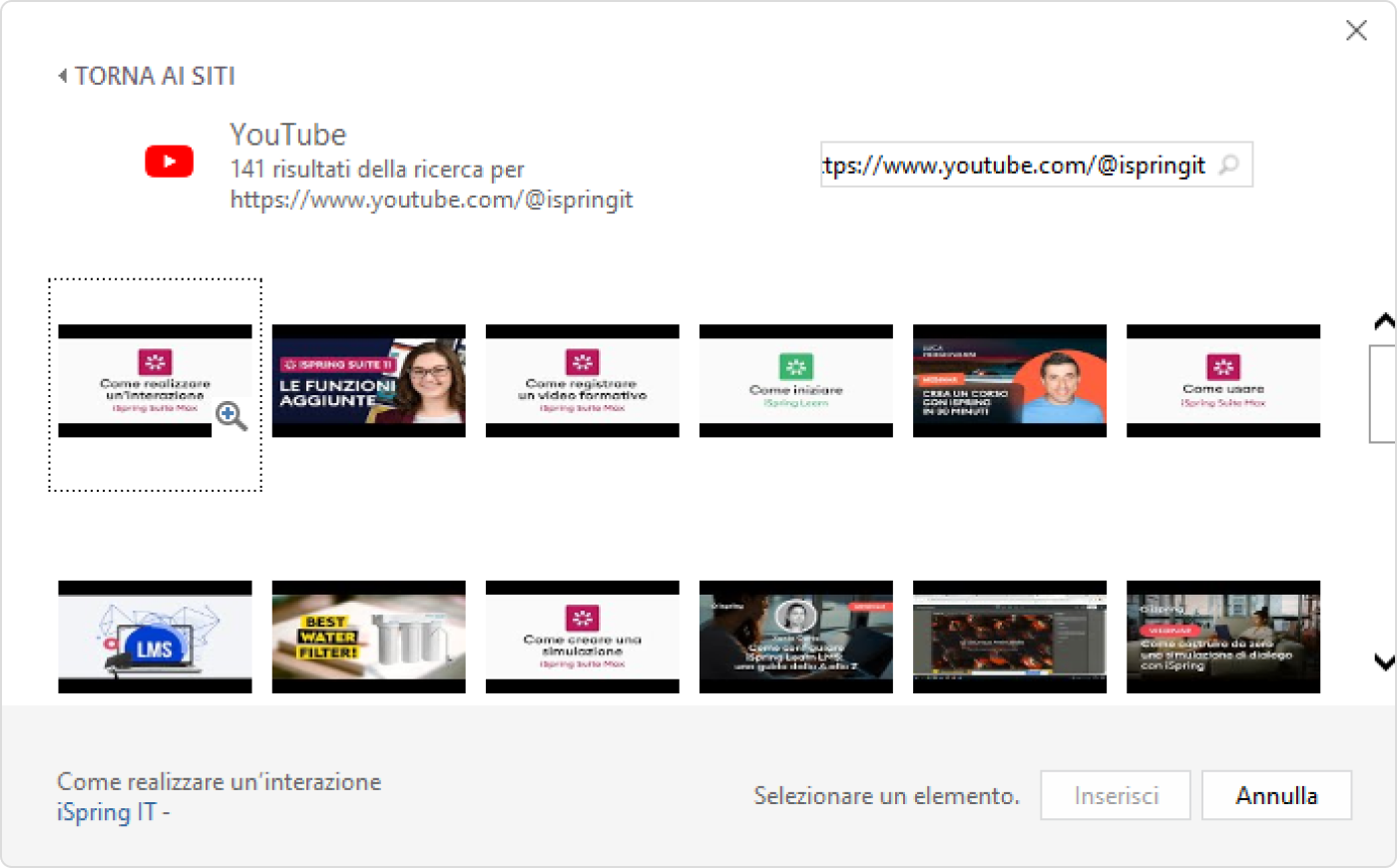Select 'simulazione di dialogo con iSpring' thumbnail
Screen dimensions: 1397x868
point(1222,637)
